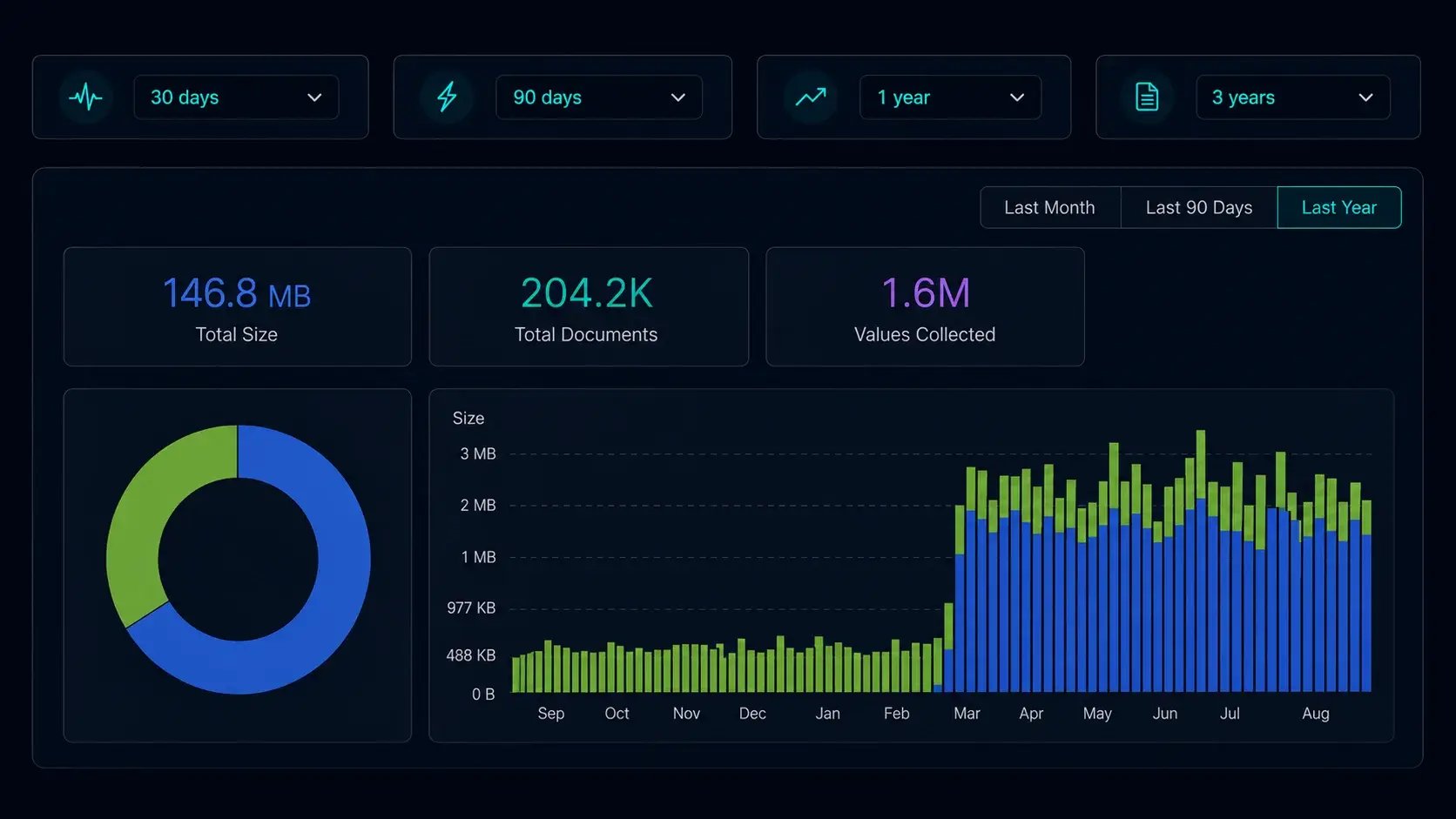Select the Last Year range
Viewport: 1456px width, 819px height.
[1339, 207]
